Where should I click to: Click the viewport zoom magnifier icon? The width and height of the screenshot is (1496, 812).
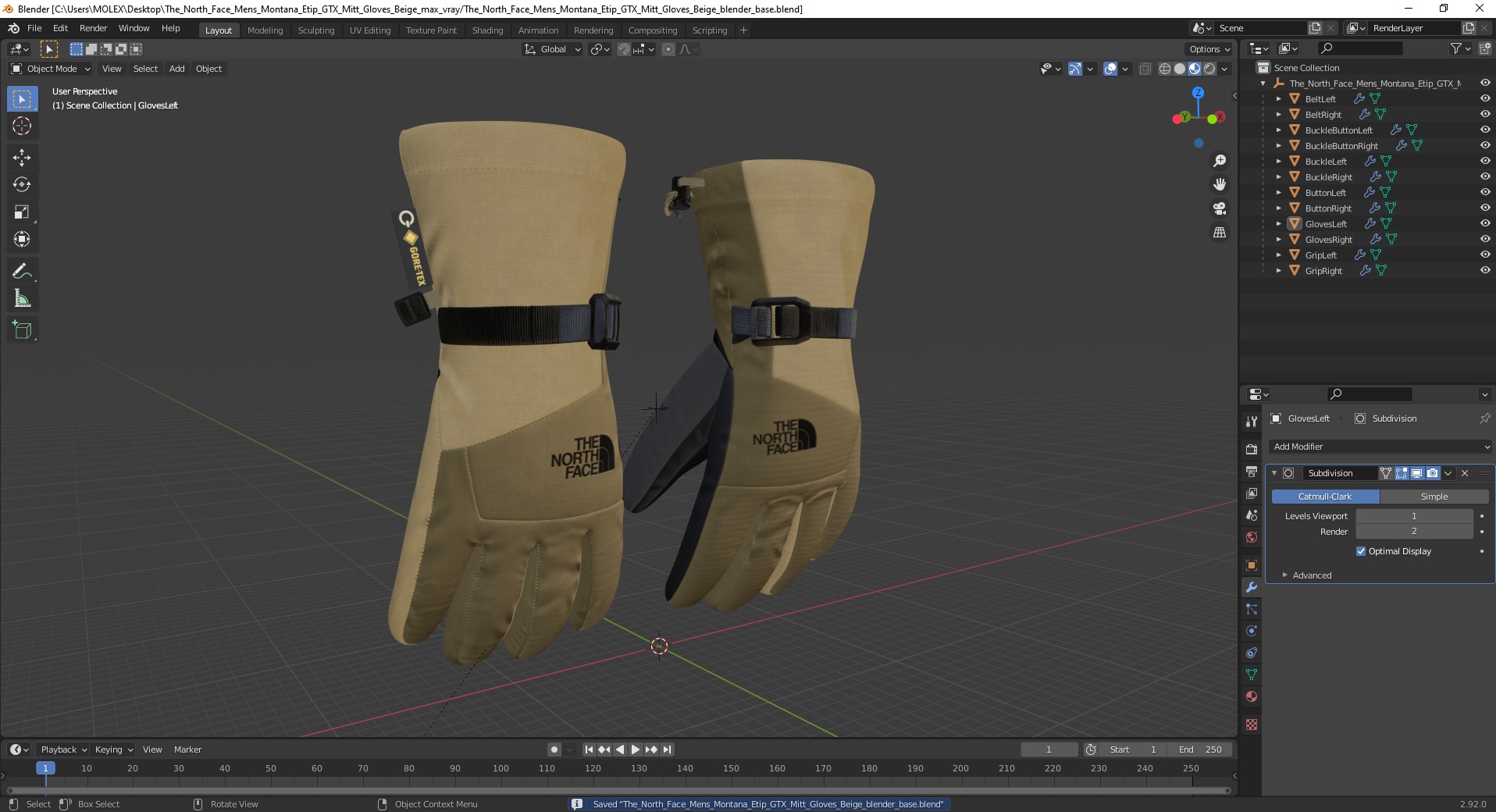pyautogui.click(x=1219, y=161)
